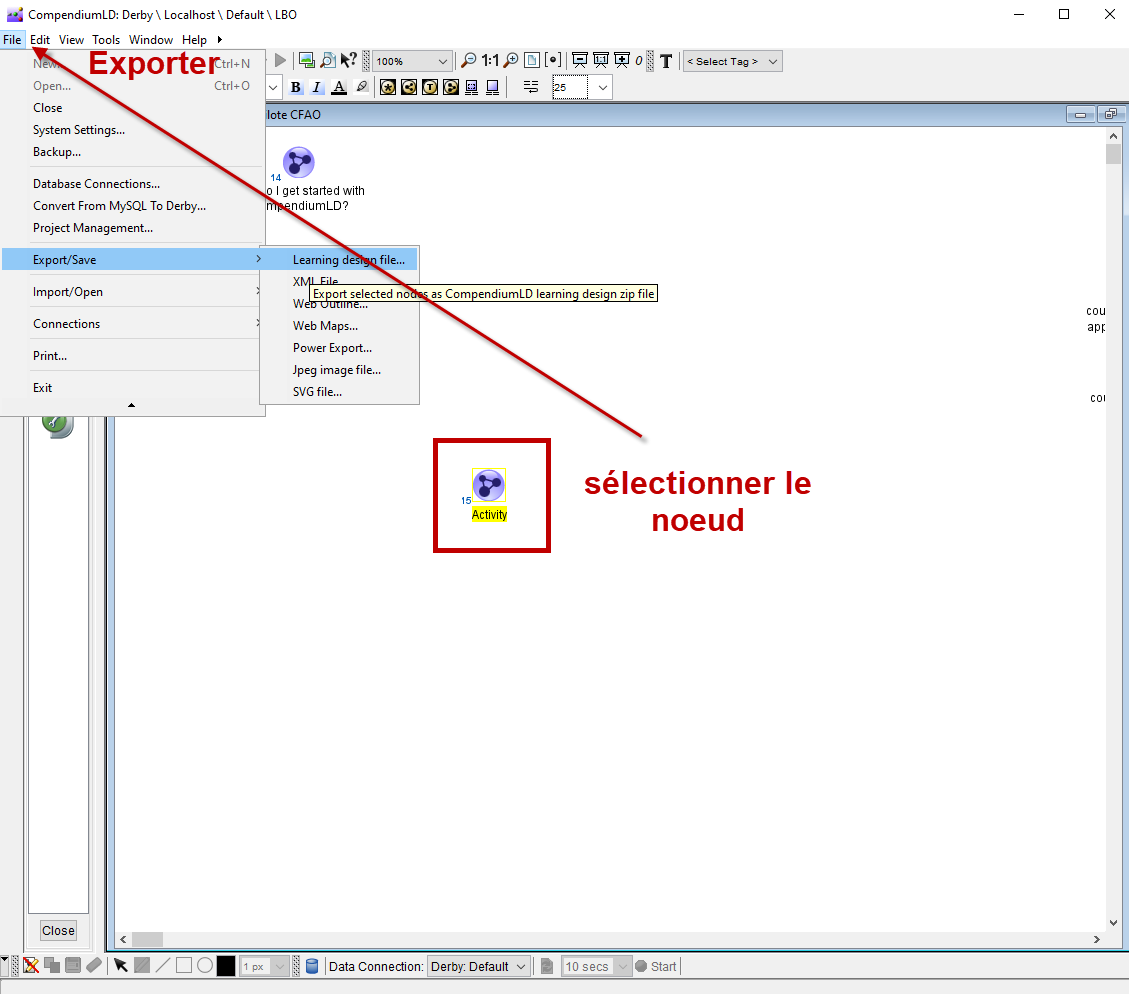Image resolution: width=1129 pixels, height=994 pixels.
Task: Reset zoom with the 1:1 icon
Action: (490, 60)
